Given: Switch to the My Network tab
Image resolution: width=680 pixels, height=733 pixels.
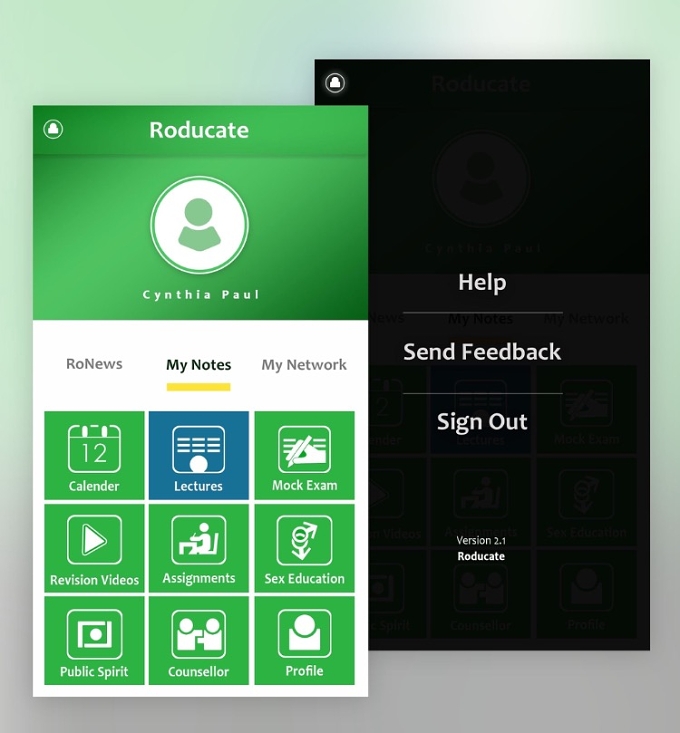Looking at the screenshot, I should [x=304, y=365].
